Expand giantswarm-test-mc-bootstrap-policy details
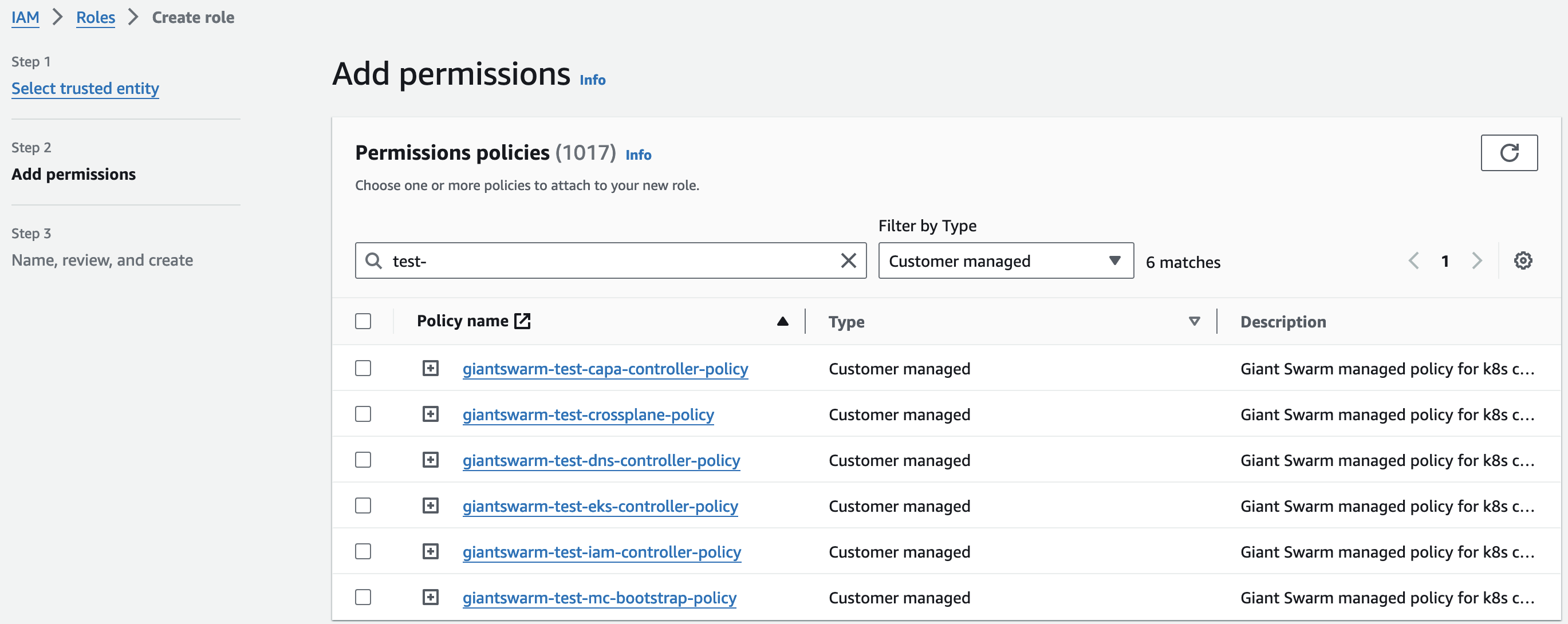Image resolution: width=1568 pixels, height=624 pixels. tap(430, 597)
